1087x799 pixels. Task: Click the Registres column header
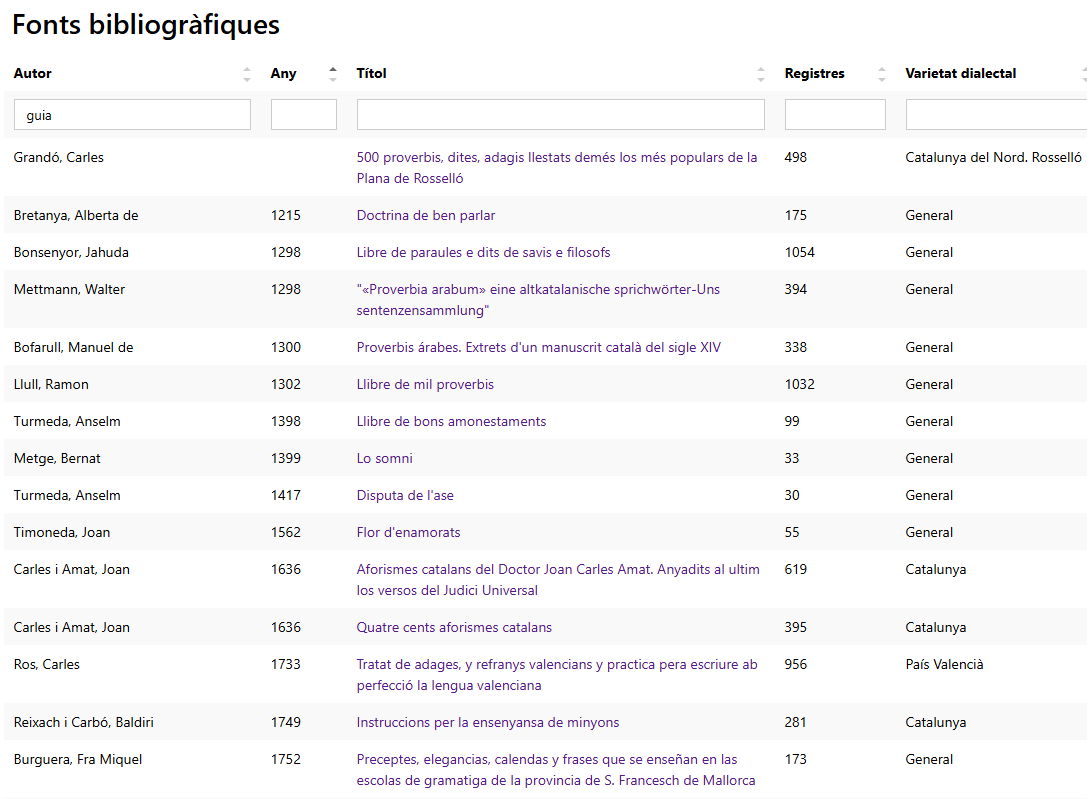tap(815, 73)
